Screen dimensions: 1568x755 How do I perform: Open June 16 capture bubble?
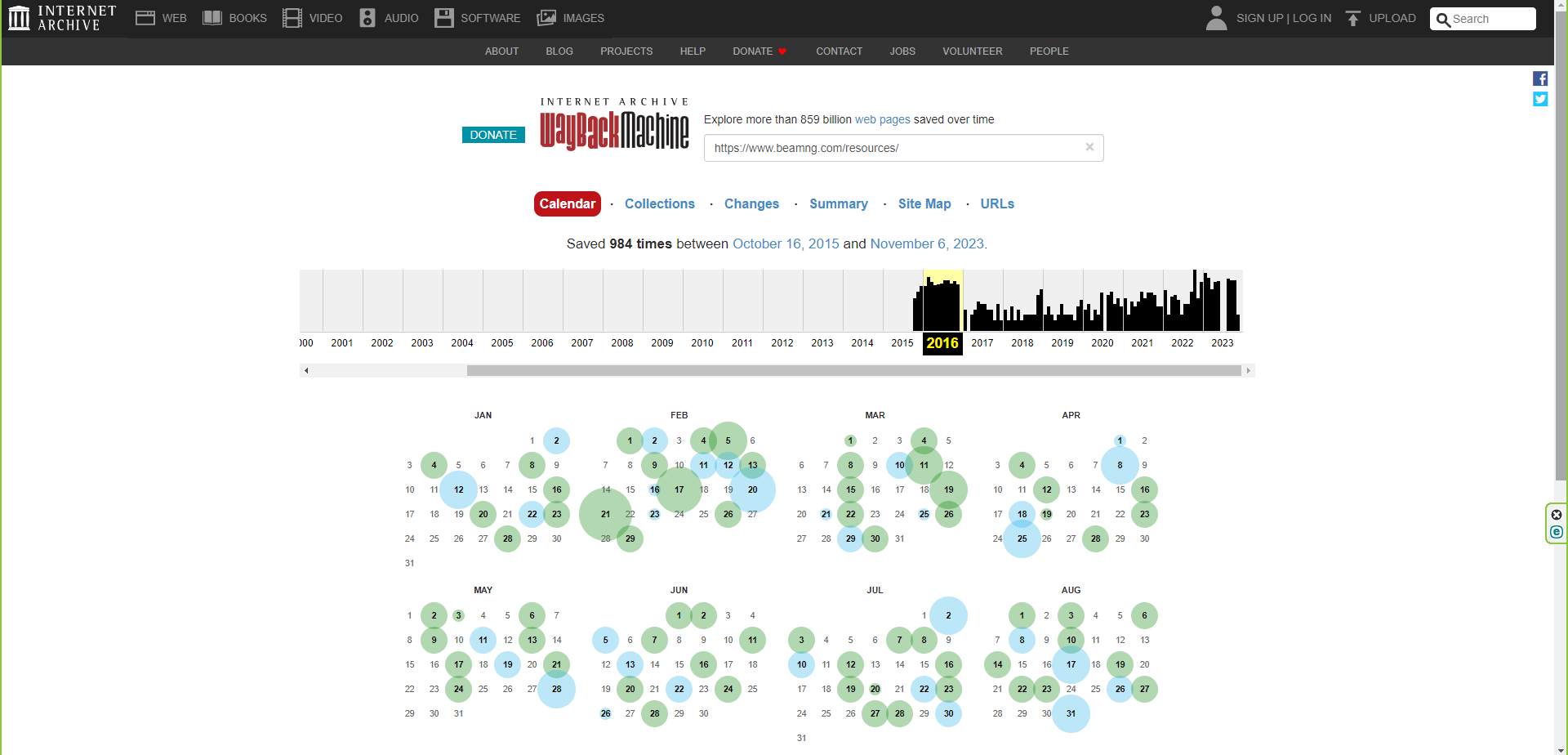(x=703, y=664)
